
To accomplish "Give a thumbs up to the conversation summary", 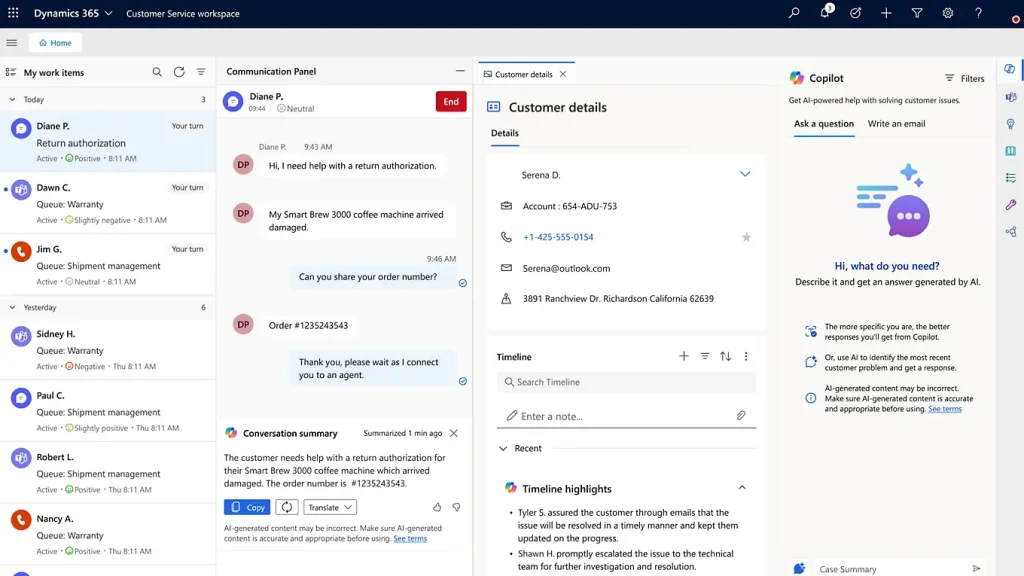I will click(x=437, y=507).
